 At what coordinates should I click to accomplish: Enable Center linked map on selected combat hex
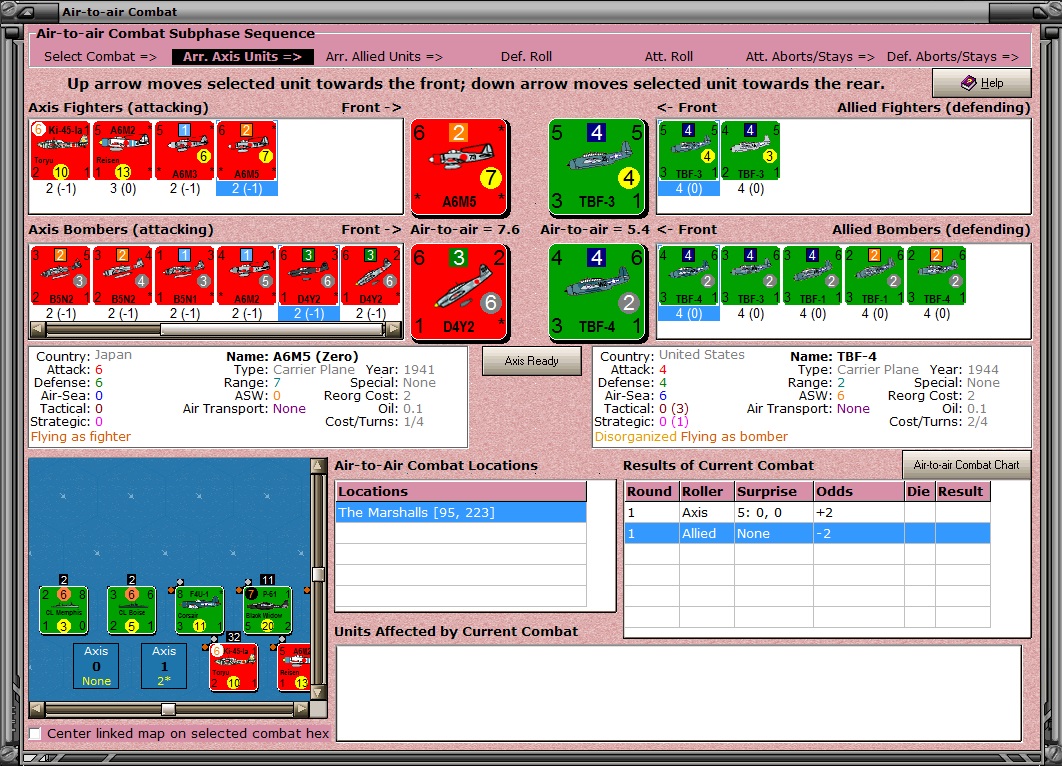[x=35, y=733]
